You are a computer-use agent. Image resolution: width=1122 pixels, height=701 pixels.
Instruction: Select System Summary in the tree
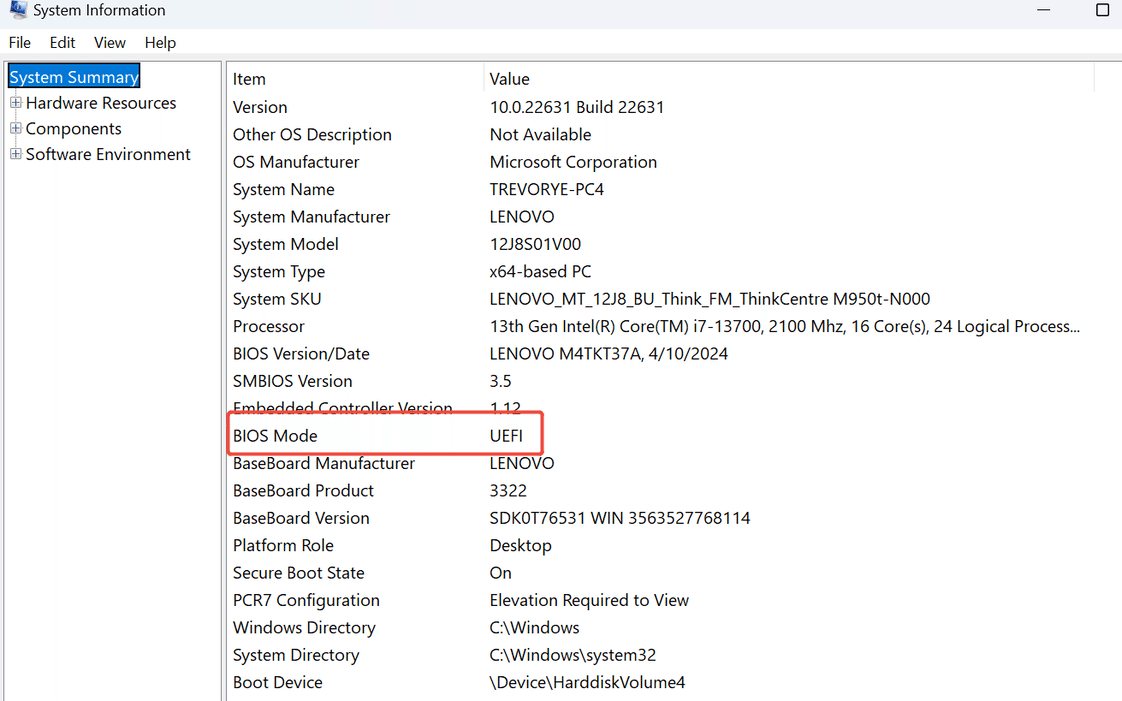[74, 77]
